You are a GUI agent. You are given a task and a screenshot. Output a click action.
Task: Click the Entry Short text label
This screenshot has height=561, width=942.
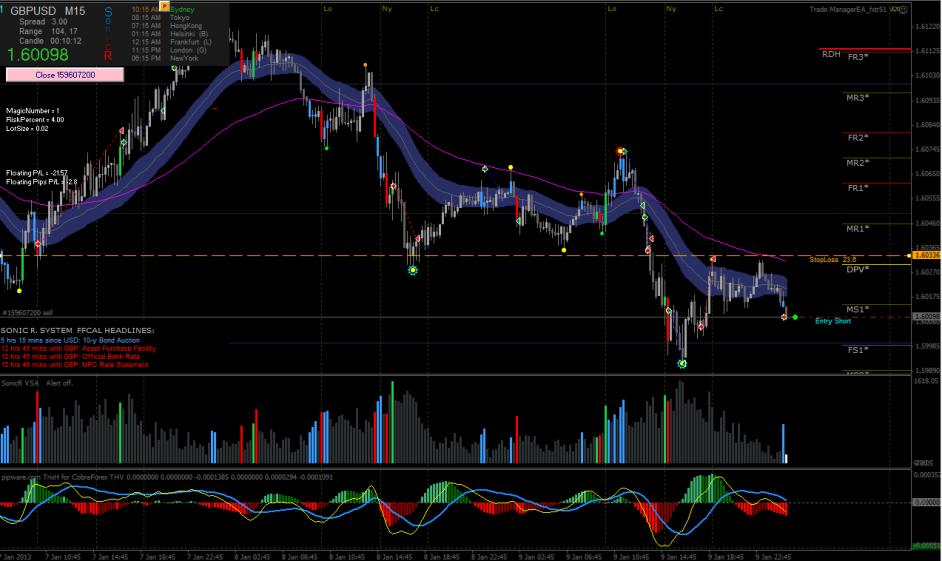pyautogui.click(x=832, y=321)
